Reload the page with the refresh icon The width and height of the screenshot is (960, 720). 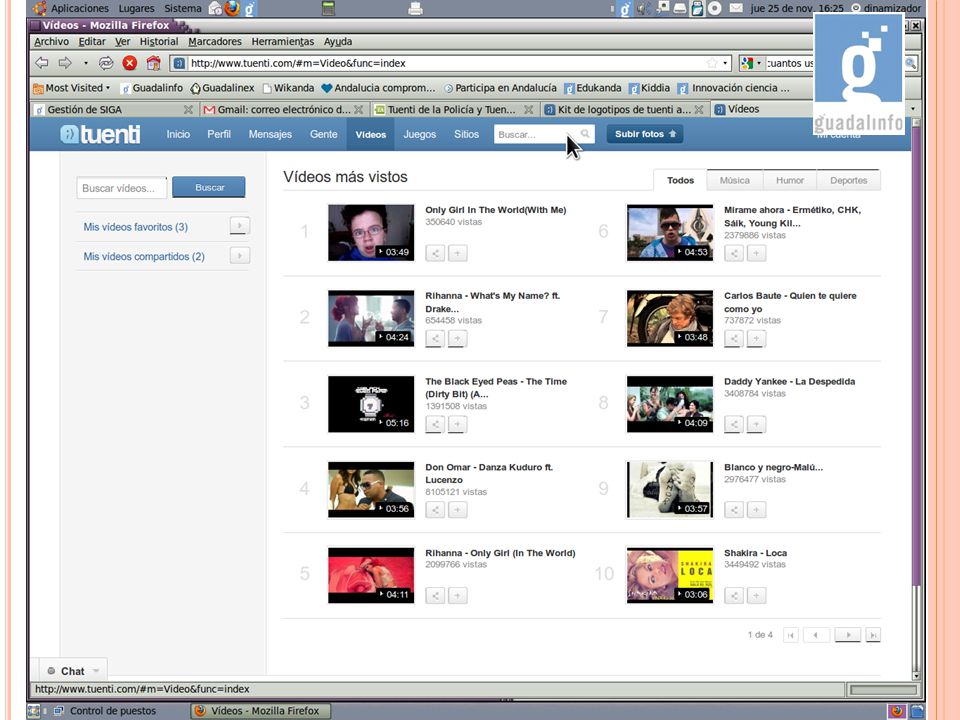point(106,63)
